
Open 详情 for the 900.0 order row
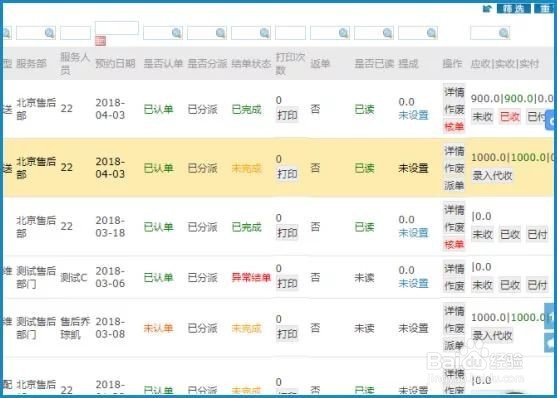coord(454,92)
